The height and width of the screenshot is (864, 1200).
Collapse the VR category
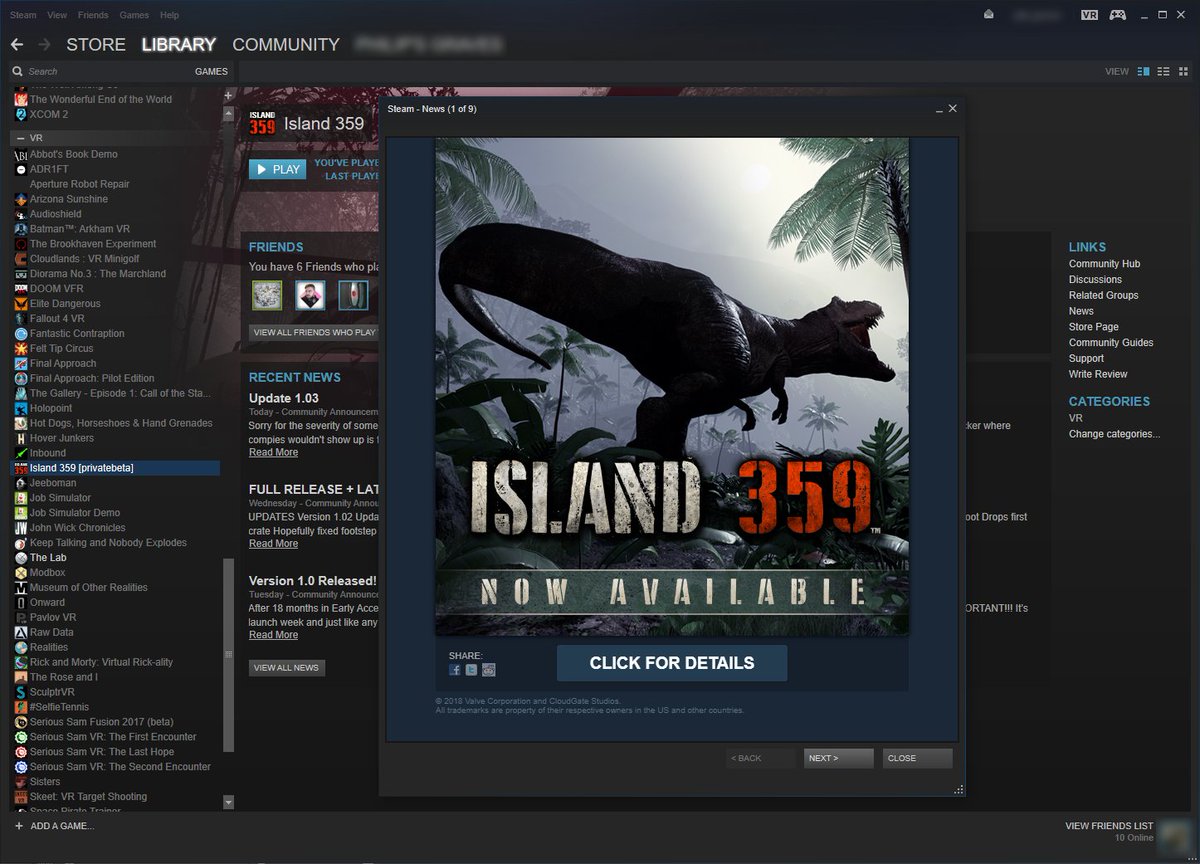click(x=20, y=137)
